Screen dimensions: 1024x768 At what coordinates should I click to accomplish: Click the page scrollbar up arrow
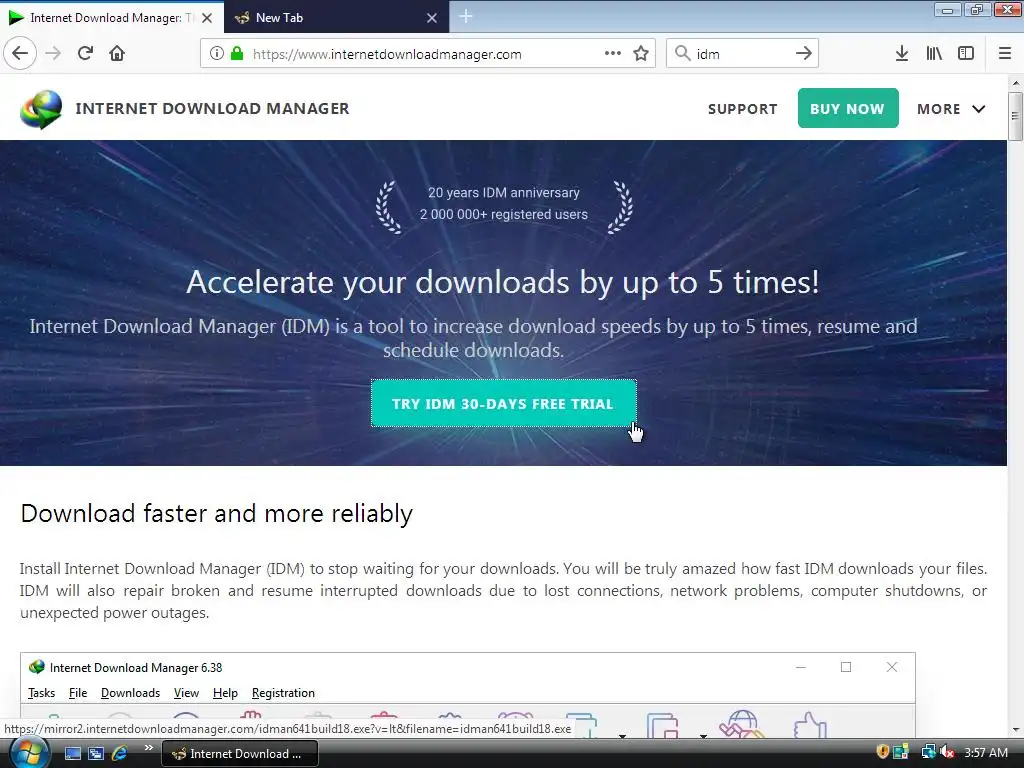tap(1016, 83)
